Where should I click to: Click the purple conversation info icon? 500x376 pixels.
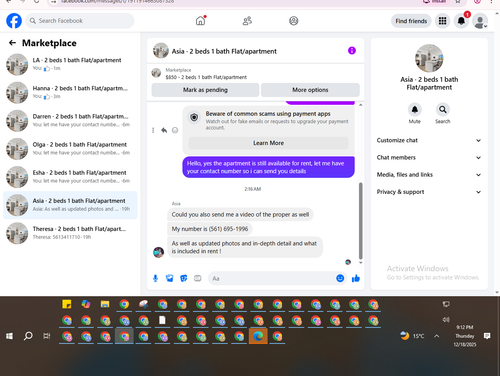click(352, 51)
